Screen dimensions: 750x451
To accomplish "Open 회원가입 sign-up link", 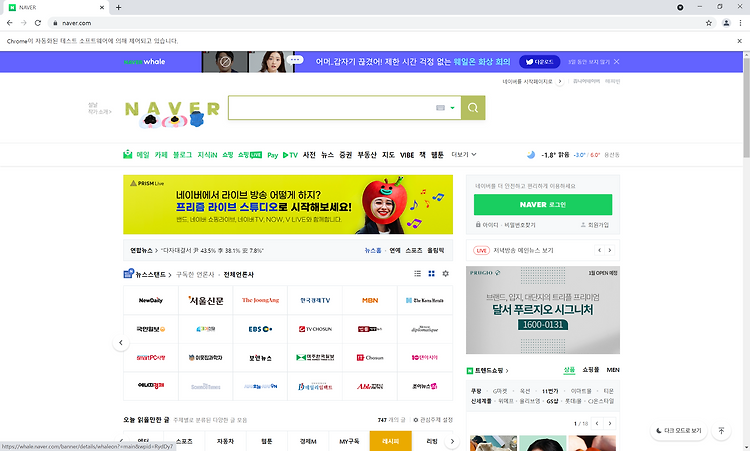I will click(x=595, y=225).
